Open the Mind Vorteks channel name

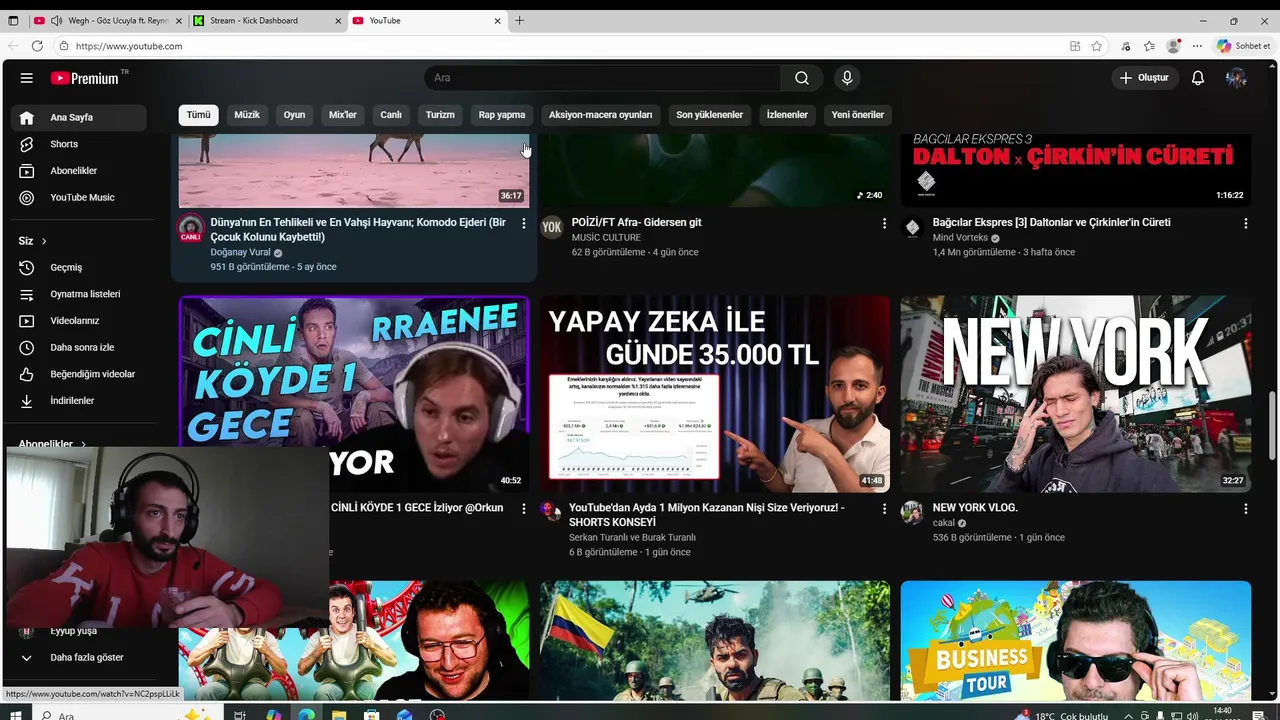(960, 238)
